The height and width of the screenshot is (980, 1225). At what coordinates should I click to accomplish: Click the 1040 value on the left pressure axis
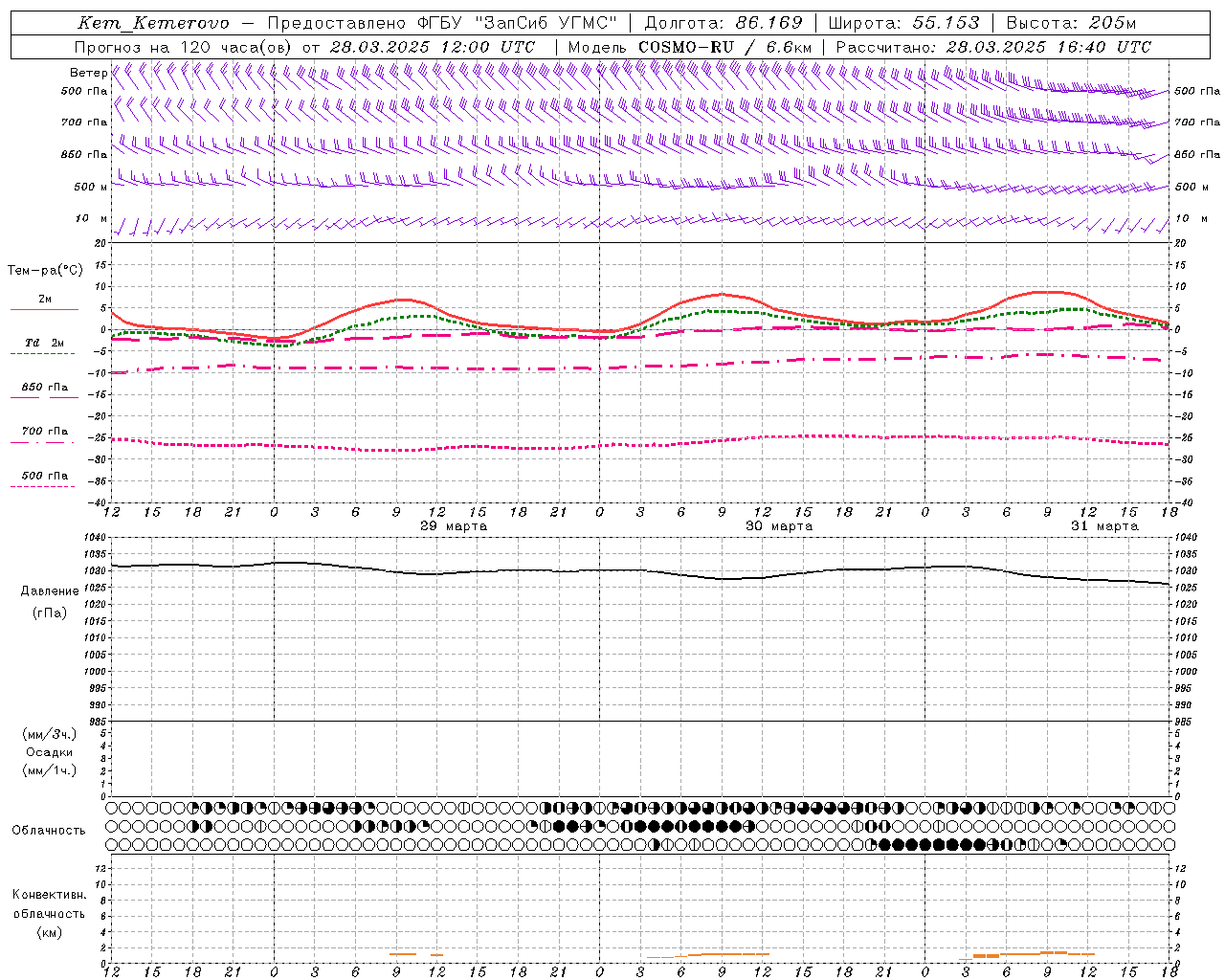[x=95, y=537]
